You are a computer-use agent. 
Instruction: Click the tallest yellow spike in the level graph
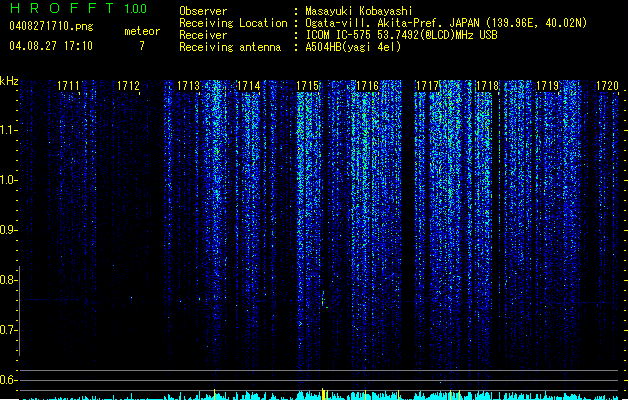pos(323,394)
